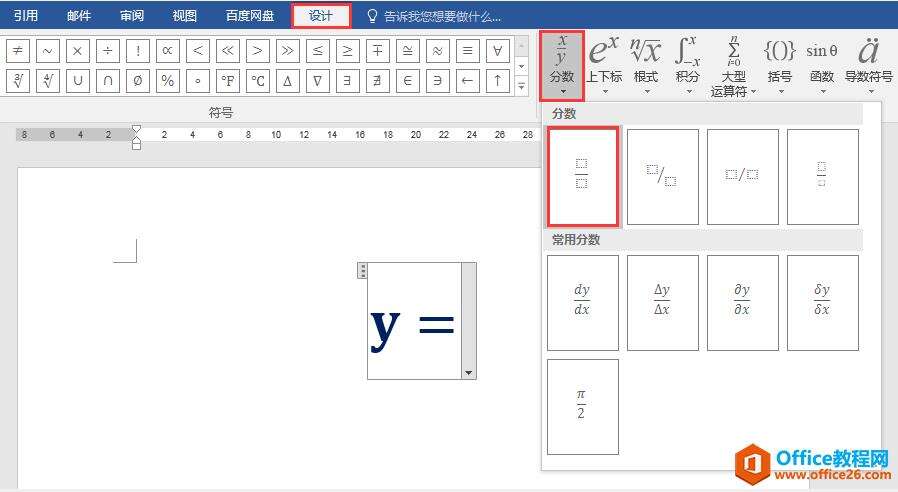
Task: Switch to the 审阅 tab
Action: click(x=132, y=16)
